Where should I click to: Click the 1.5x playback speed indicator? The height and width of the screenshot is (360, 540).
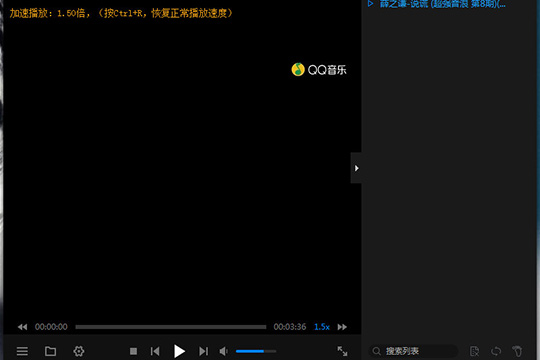tap(322, 327)
